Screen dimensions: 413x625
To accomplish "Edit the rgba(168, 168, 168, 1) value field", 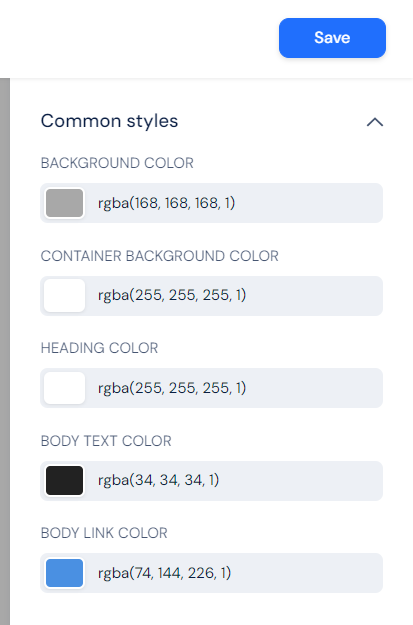I will 235,203.
